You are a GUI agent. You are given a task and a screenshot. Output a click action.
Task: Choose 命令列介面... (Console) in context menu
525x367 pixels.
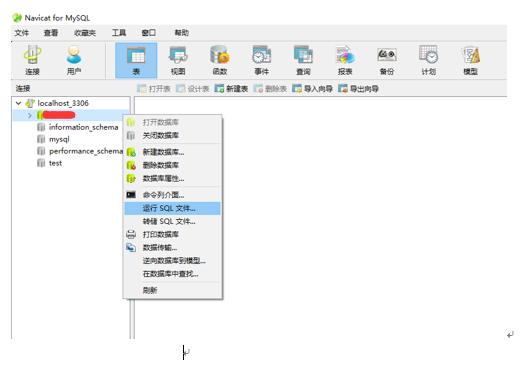(172, 195)
